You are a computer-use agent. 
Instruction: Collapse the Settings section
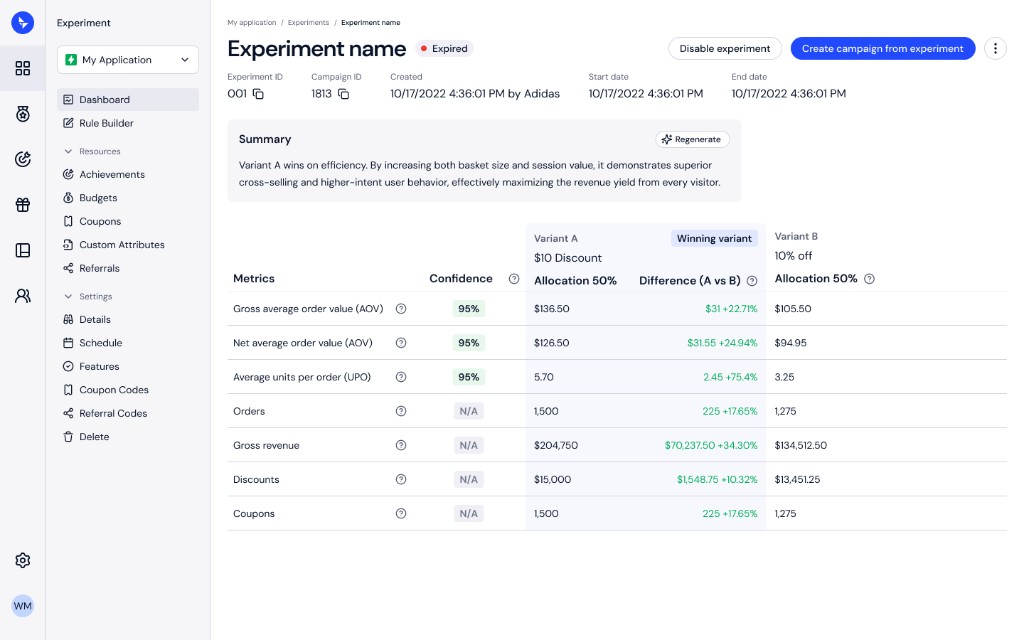[x=88, y=296]
